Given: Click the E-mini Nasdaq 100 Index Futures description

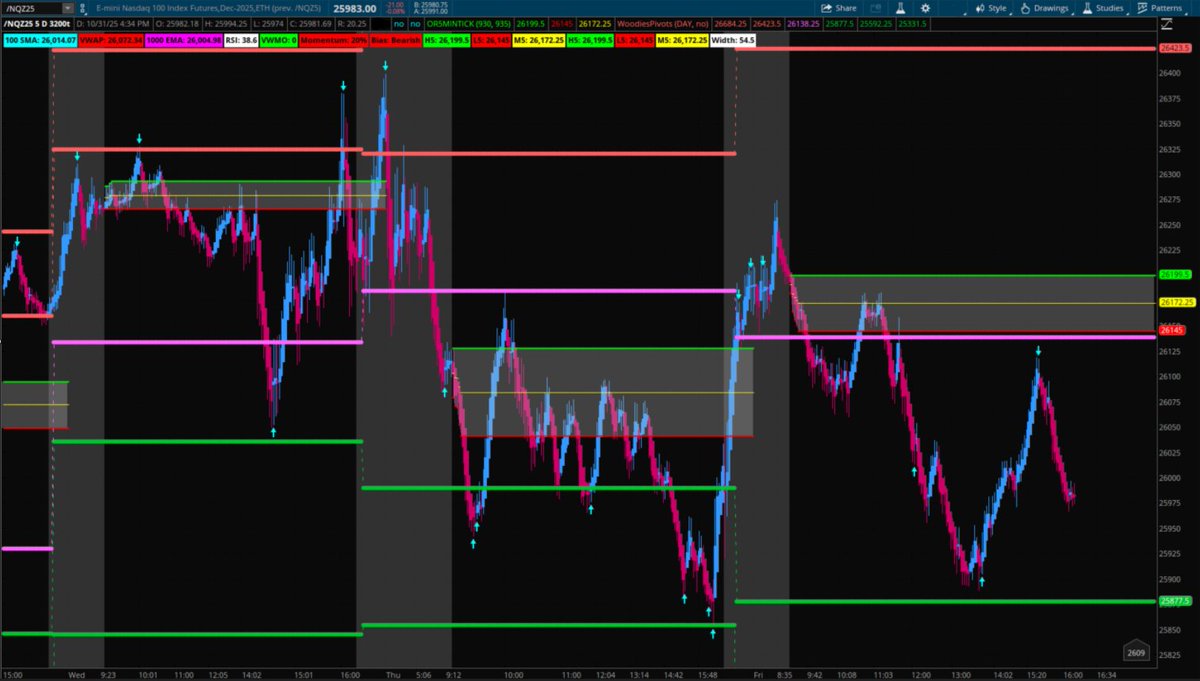Looking at the screenshot, I should click(208, 8).
